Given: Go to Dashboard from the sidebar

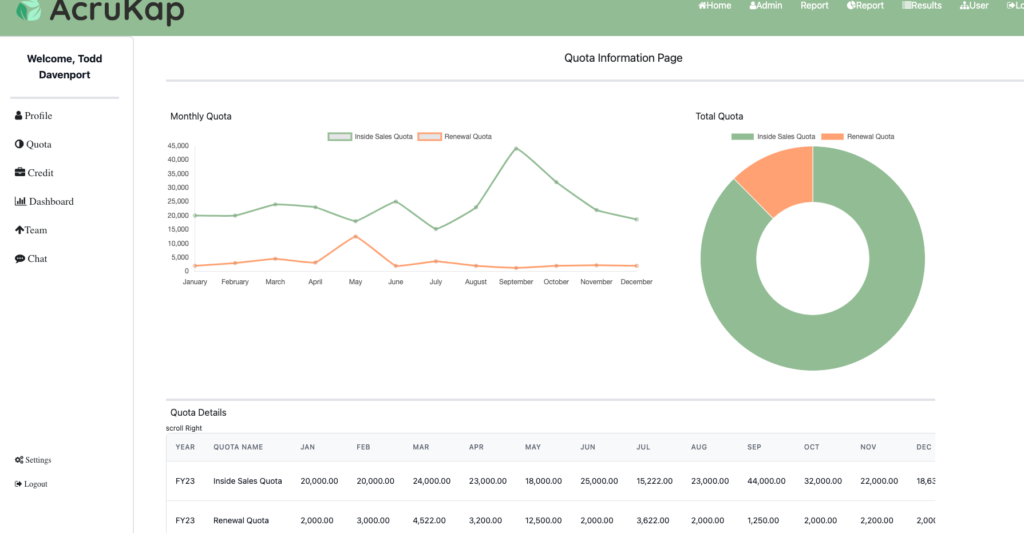Looking at the screenshot, I should point(45,202).
